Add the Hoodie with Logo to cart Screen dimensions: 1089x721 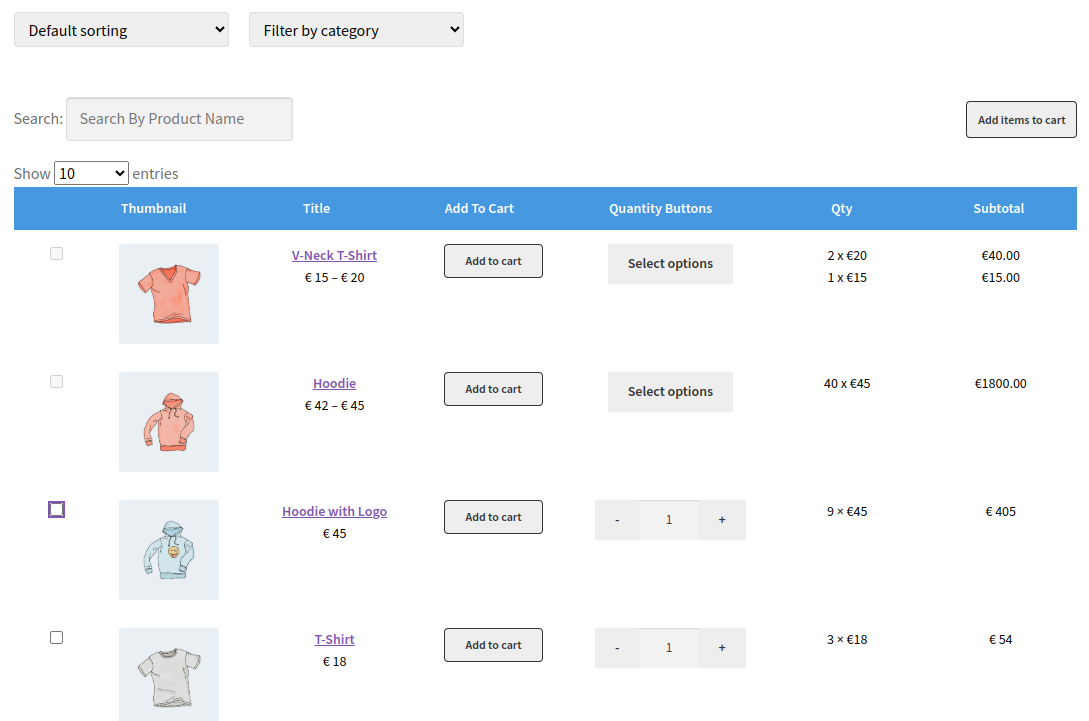493,516
